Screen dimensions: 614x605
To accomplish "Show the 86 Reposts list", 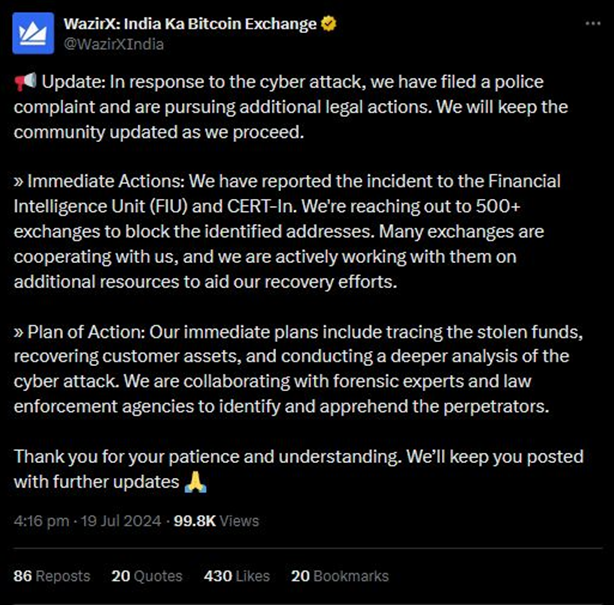I will [x=52, y=576].
